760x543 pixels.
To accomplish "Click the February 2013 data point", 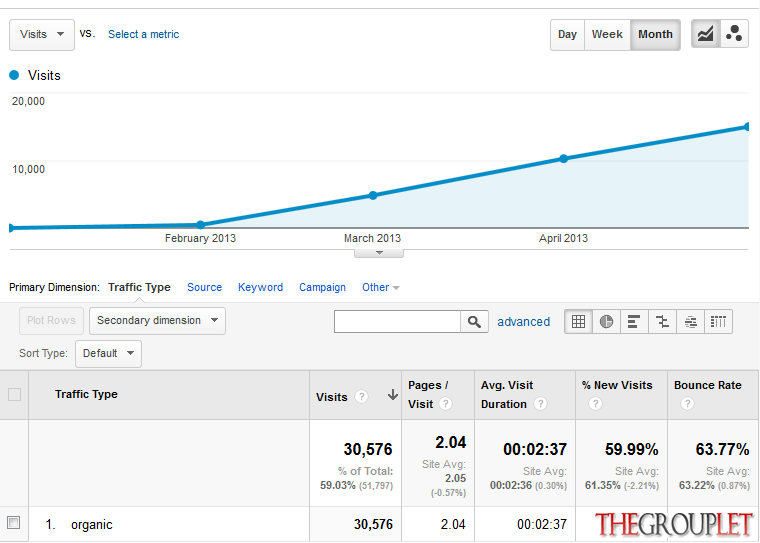I will point(201,224).
